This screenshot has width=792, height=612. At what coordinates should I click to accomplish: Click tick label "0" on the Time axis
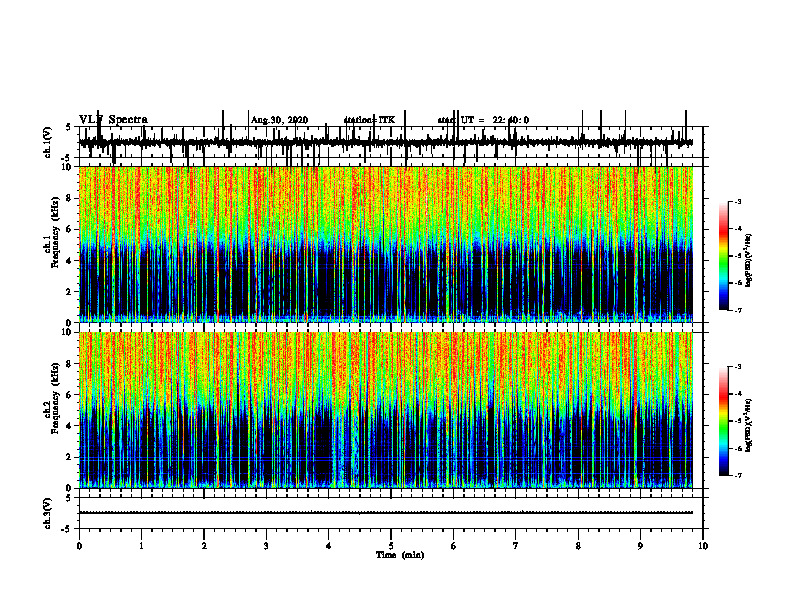tap(79, 546)
